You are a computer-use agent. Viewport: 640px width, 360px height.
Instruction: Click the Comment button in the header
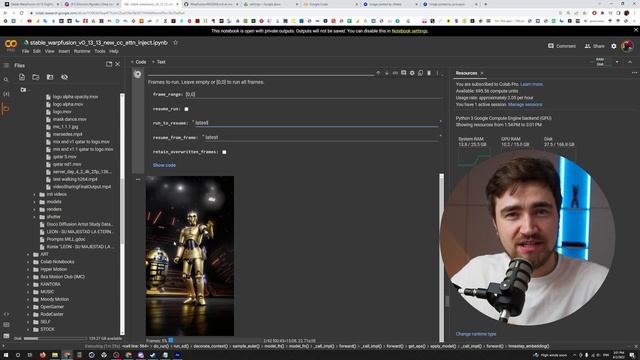[x=562, y=46]
